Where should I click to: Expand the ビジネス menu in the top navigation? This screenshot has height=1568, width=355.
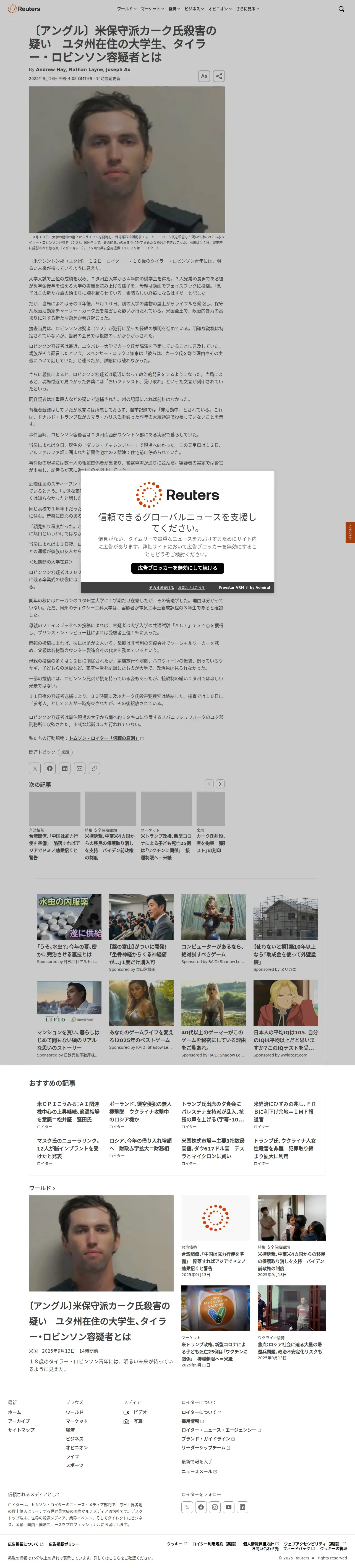(x=194, y=9)
